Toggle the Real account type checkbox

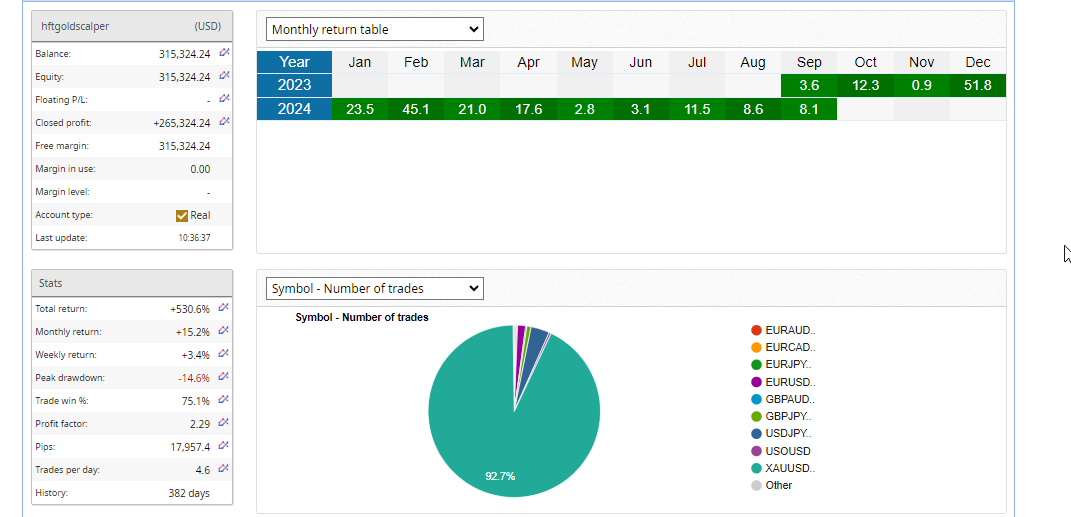click(x=182, y=215)
